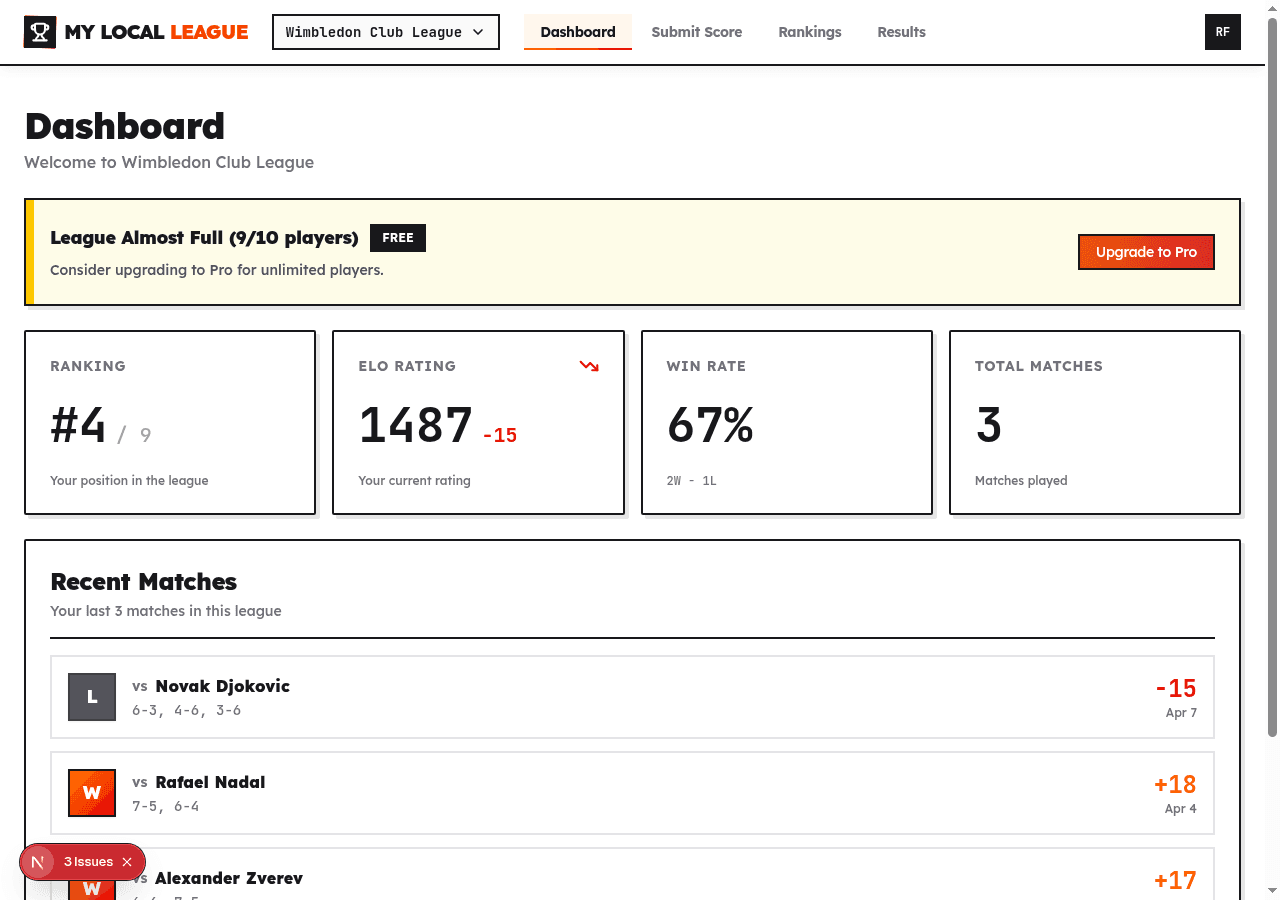The height and width of the screenshot is (900, 1280).
Task: Click the Win Rate 67% card
Action: point(786,422)
